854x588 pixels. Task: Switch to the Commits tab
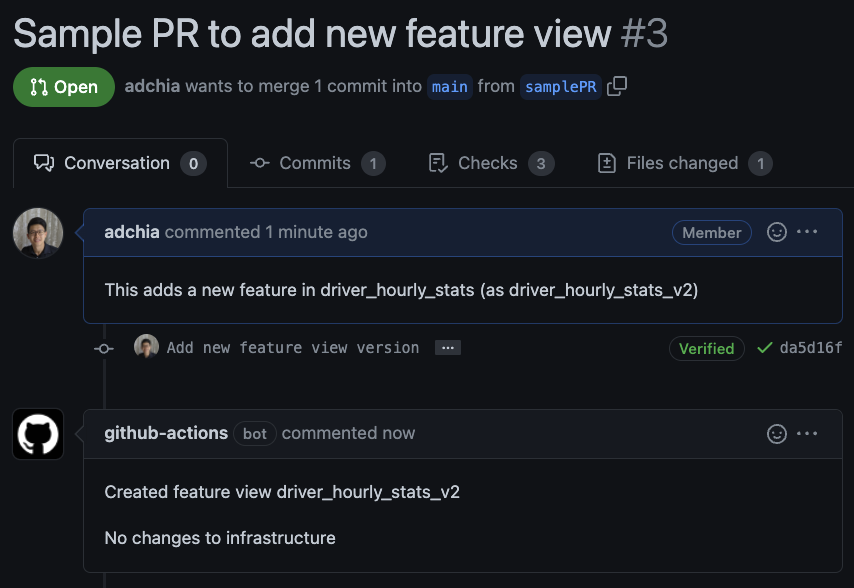[315, 163]
